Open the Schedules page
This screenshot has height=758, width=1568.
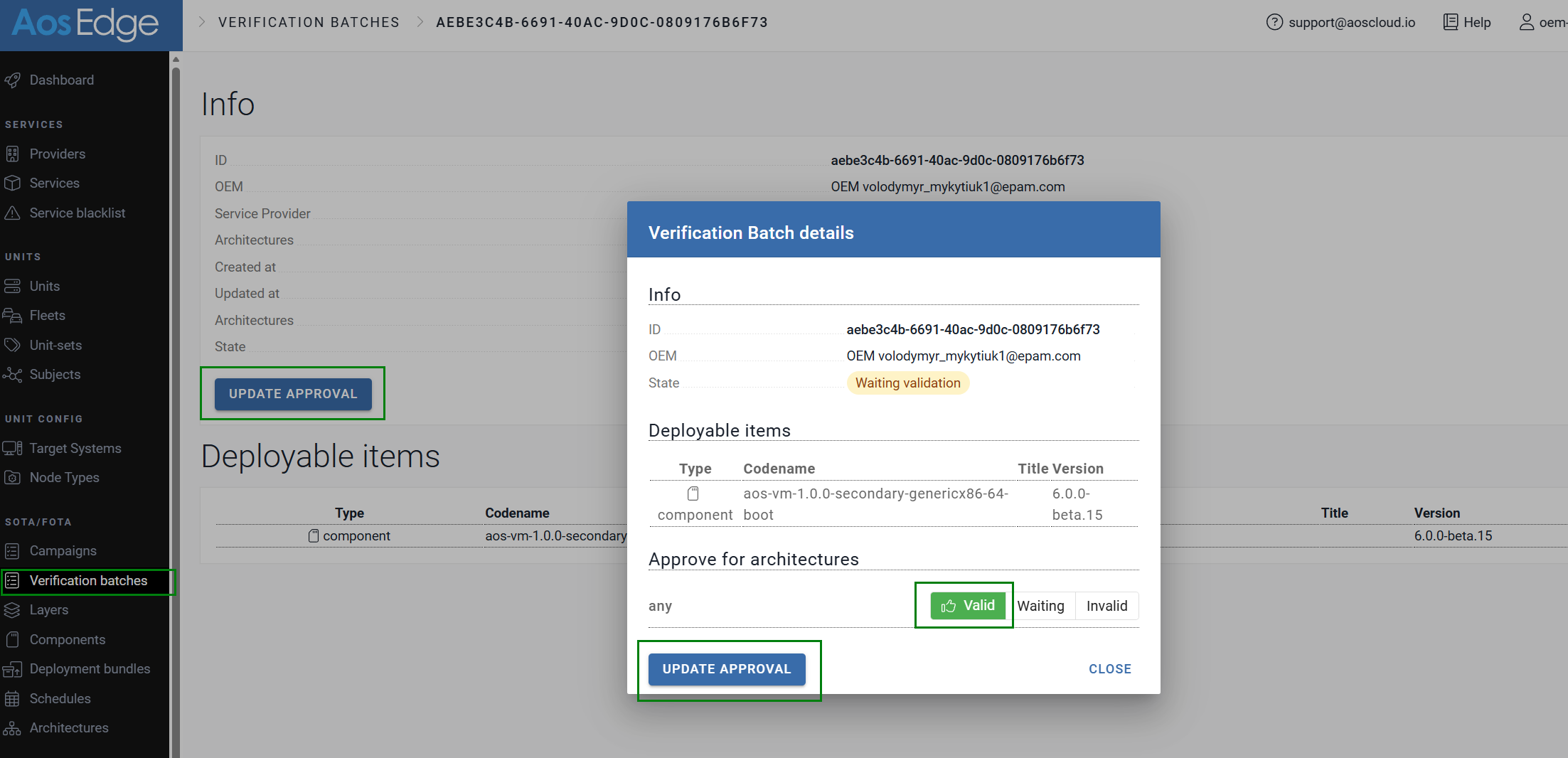tap(60, 698)
